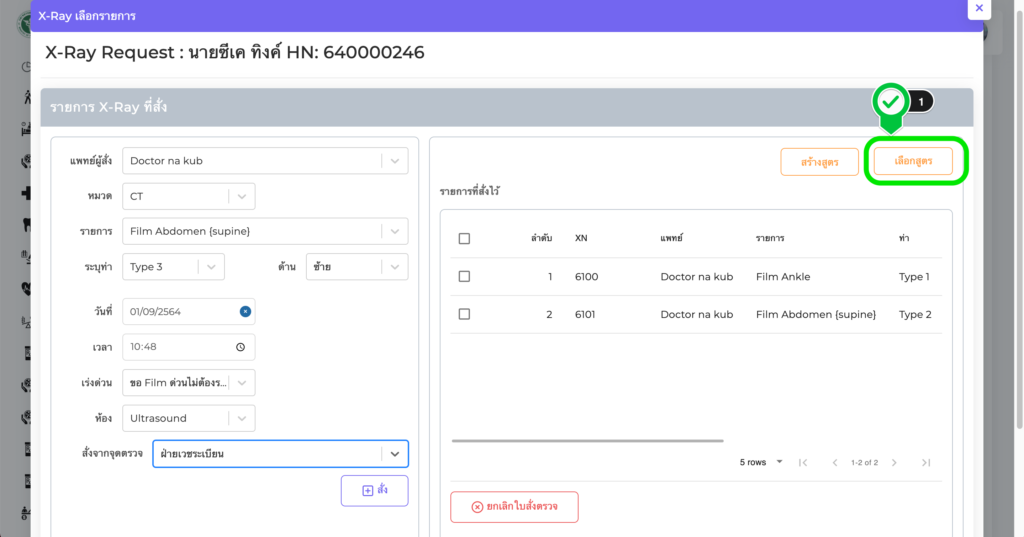
Task: Expand the Doctor na kub physician dropdown
Action: [395, 160]
